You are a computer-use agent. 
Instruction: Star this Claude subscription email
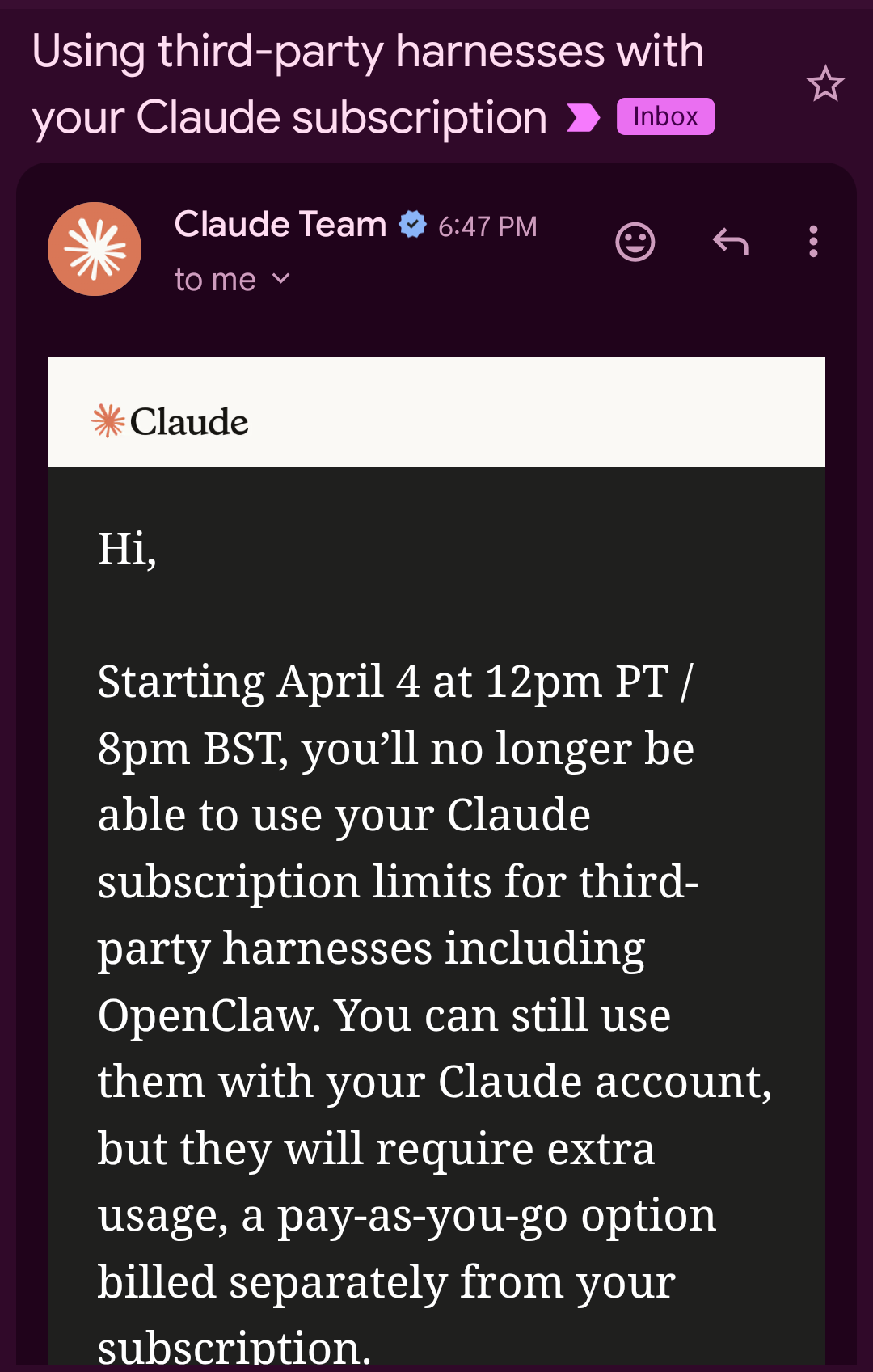pos(824,84)
